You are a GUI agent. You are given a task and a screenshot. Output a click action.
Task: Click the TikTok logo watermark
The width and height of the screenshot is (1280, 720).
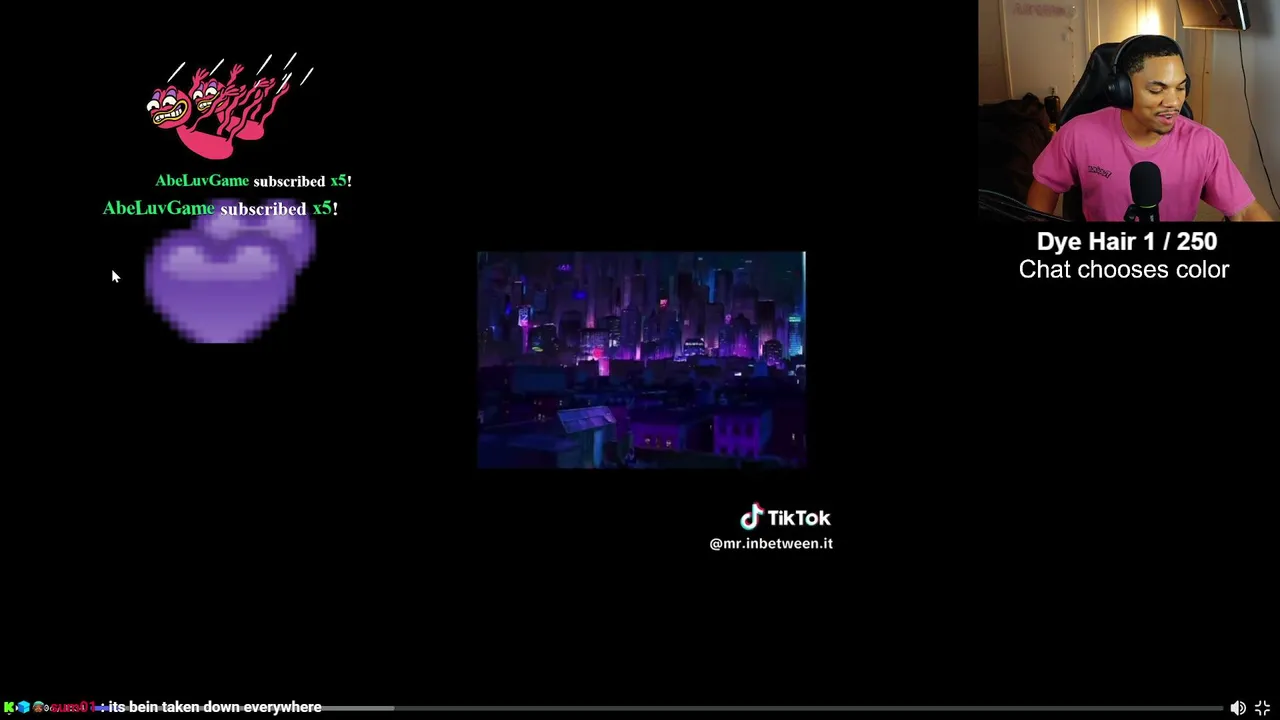pos(785,517)
